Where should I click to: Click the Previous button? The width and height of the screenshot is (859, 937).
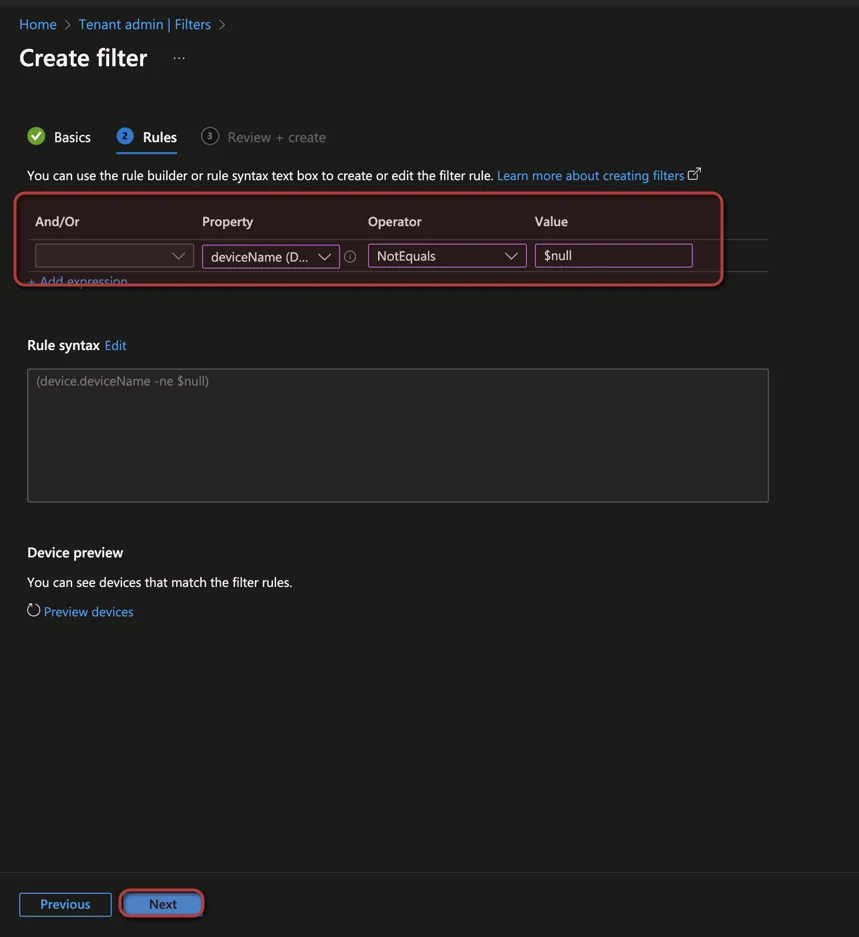tap(65, 904)
